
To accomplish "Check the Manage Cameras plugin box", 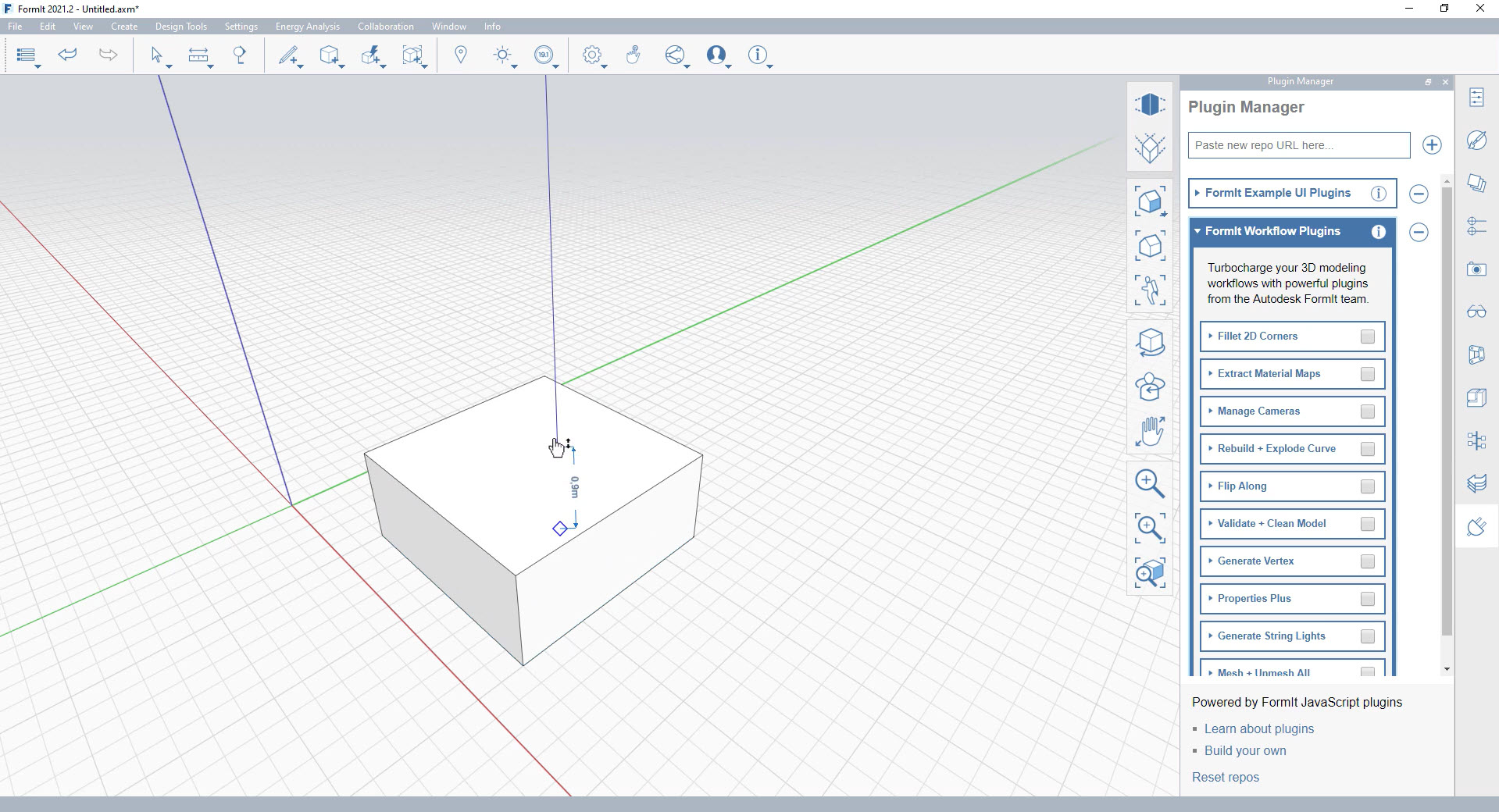I will point(1367,411).
